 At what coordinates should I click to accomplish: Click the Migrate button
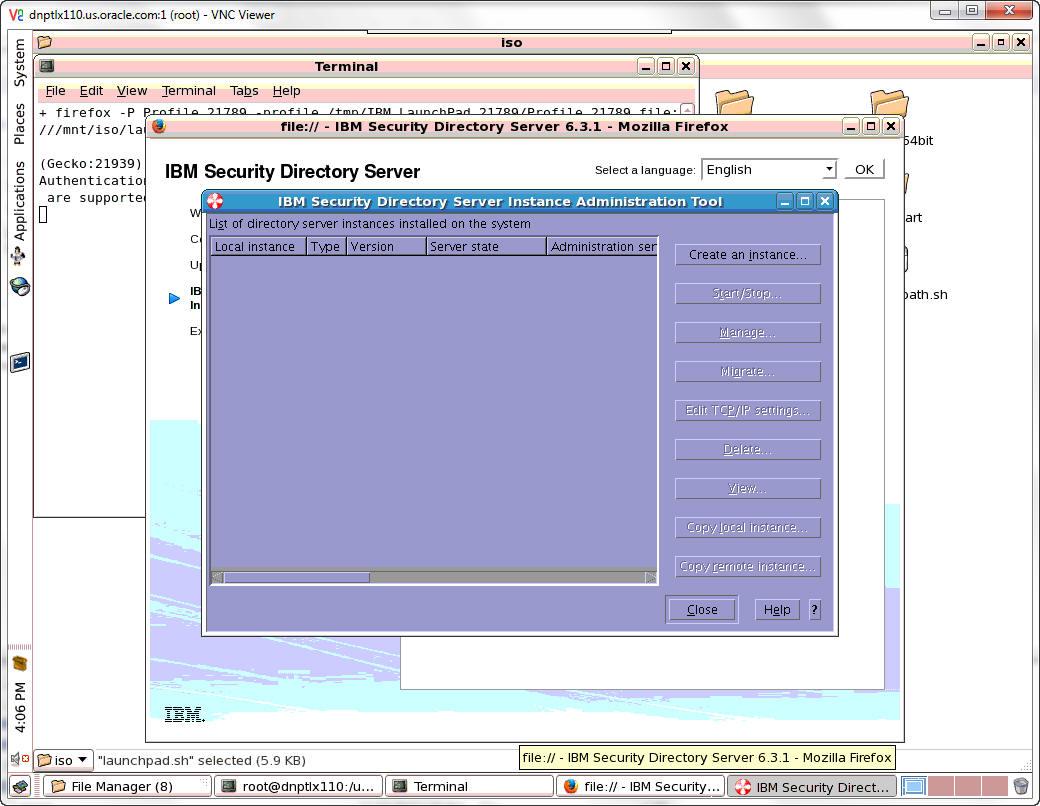[x=748, y=371]
